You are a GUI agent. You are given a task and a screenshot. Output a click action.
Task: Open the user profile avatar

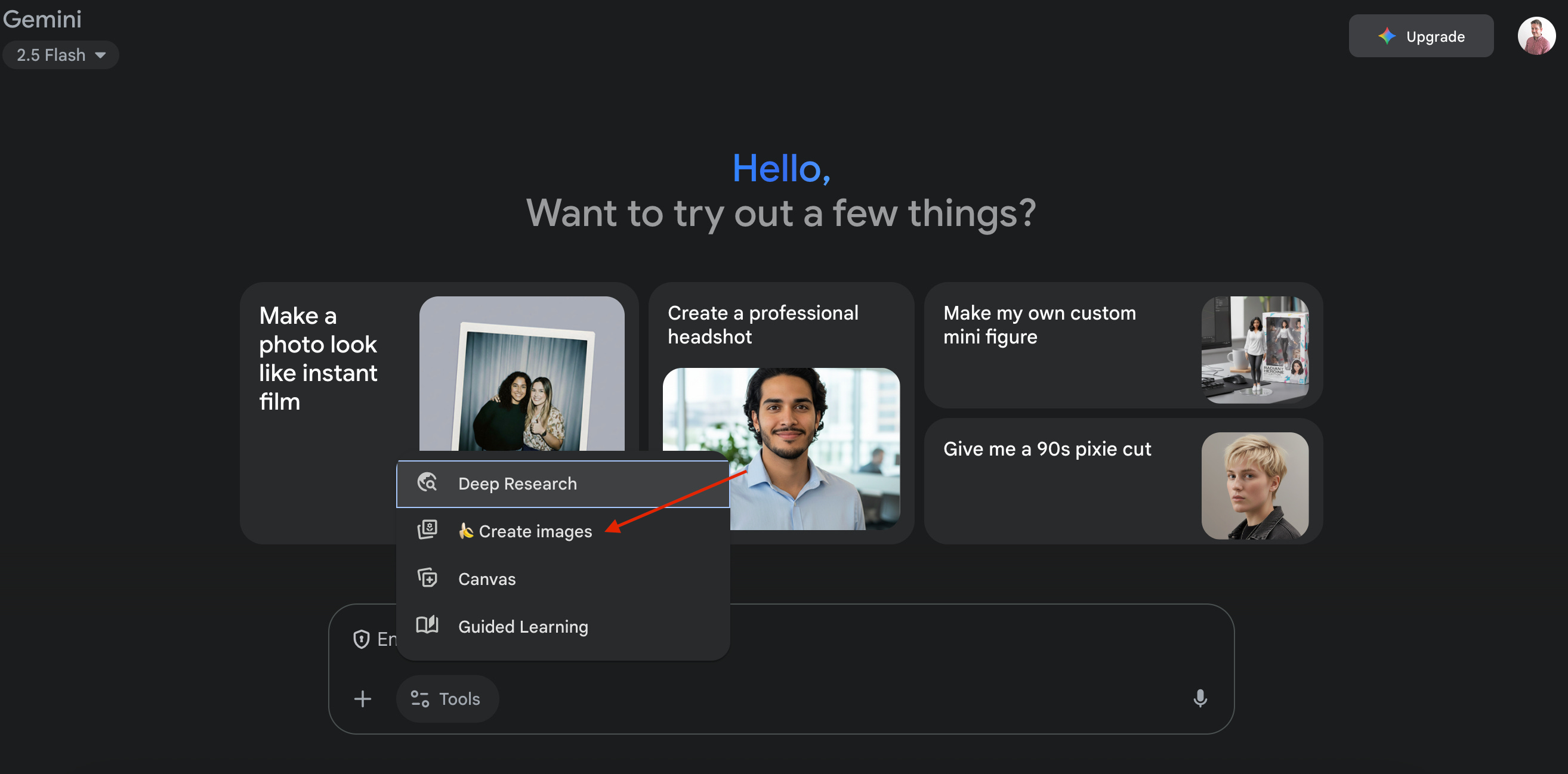[x=1536, y=36]
